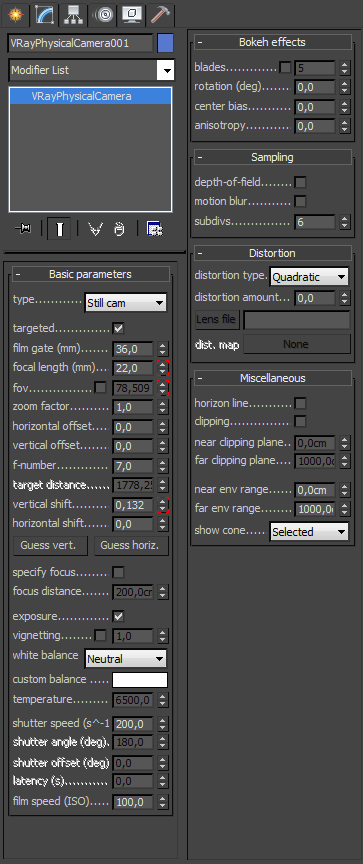Click the f-number value field
This screenshot has width=363, height=864.
tap(133, 466)
